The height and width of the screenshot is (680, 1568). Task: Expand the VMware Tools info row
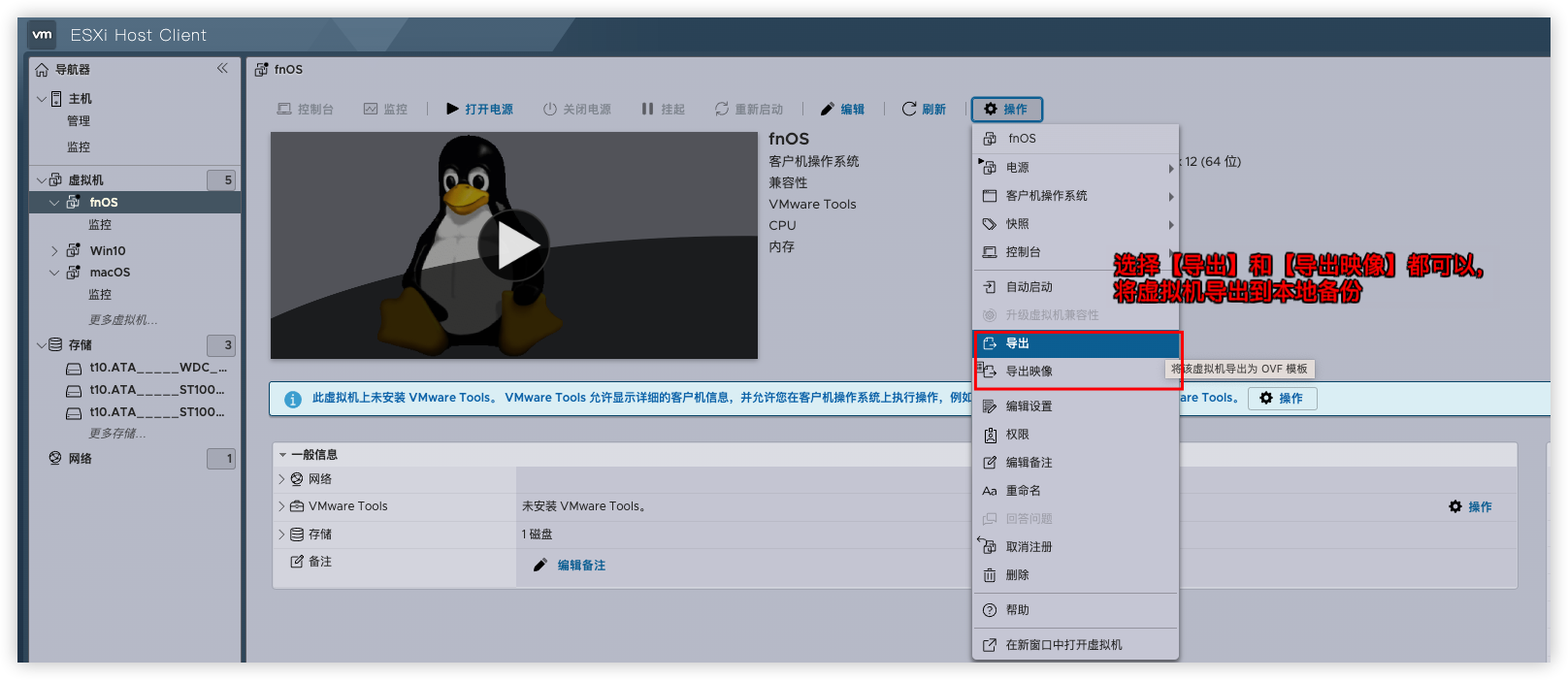pyautogui.click(x=282, y=506)
